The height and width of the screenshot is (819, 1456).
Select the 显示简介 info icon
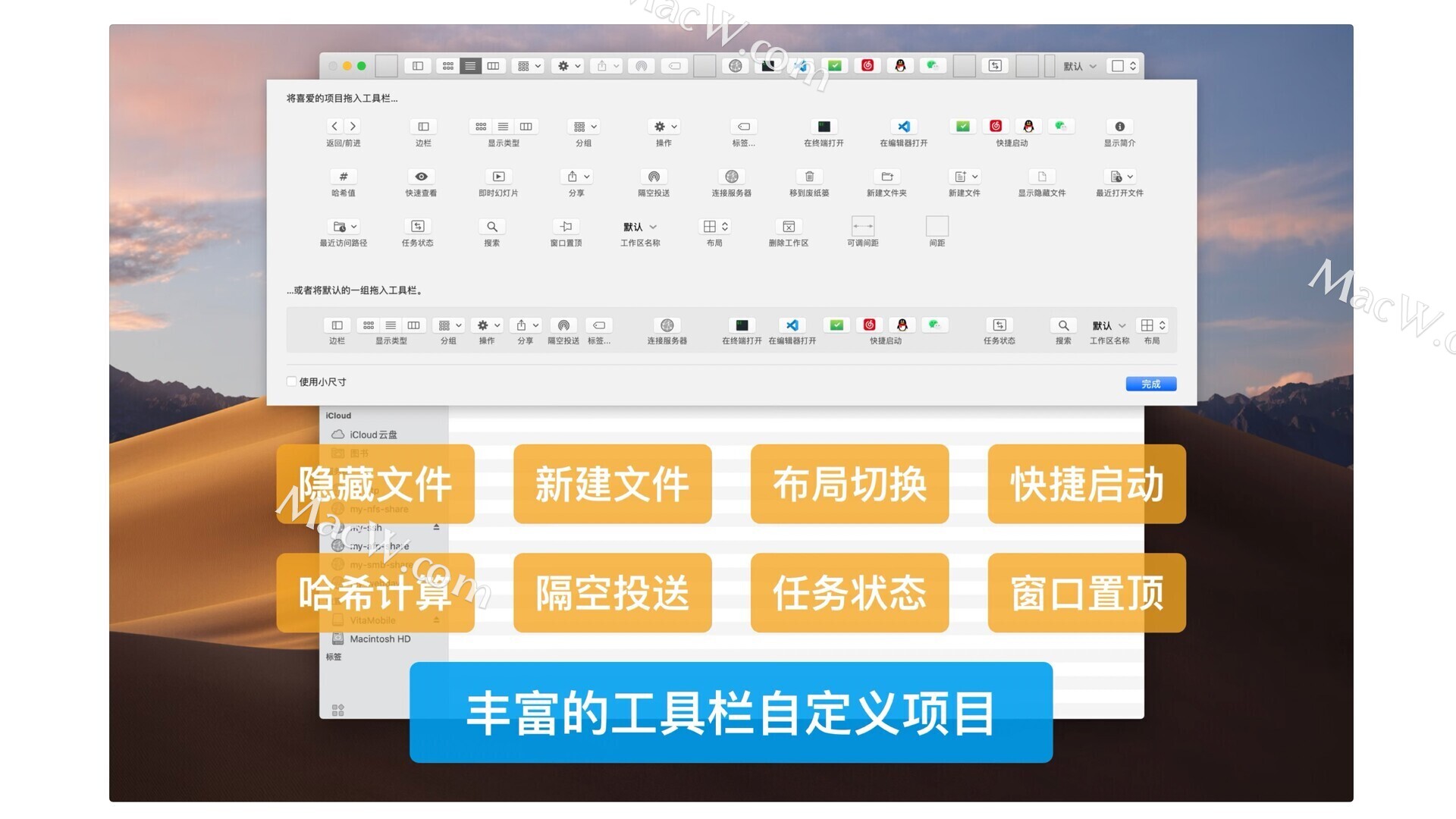tap(1119, 126)
